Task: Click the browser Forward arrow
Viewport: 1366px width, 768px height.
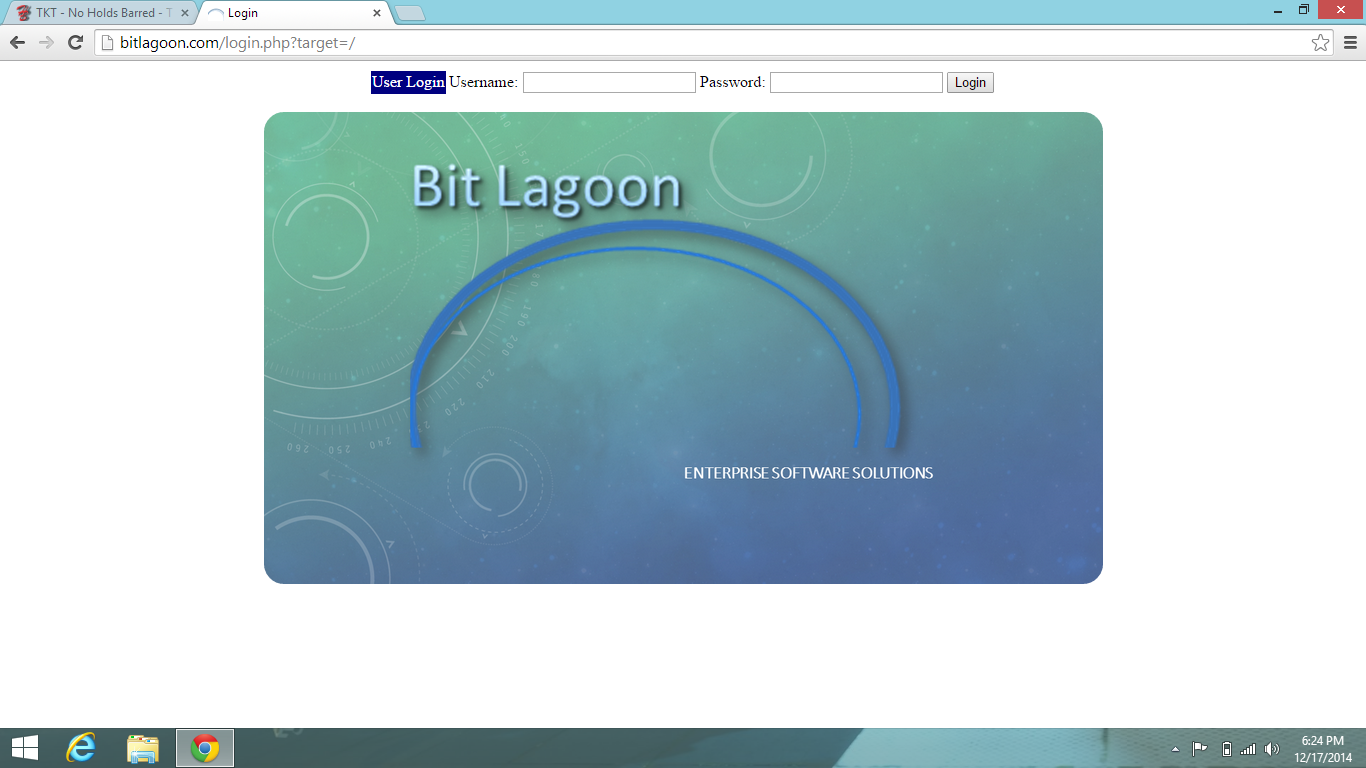Action: (x=46, y=42)
